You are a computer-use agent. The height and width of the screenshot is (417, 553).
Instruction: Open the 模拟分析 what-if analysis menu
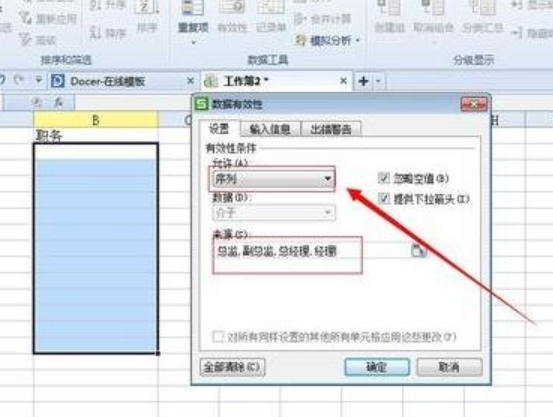point(327,41)
